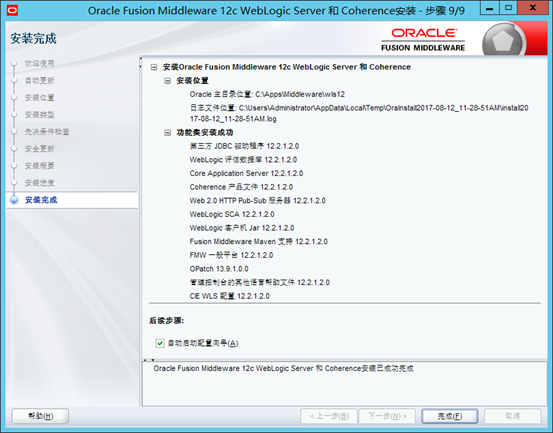This screenshot has height=433, width=553.
Task: Click WebLogic SCA 12.2.1.2.0 row
Action: 232,214
